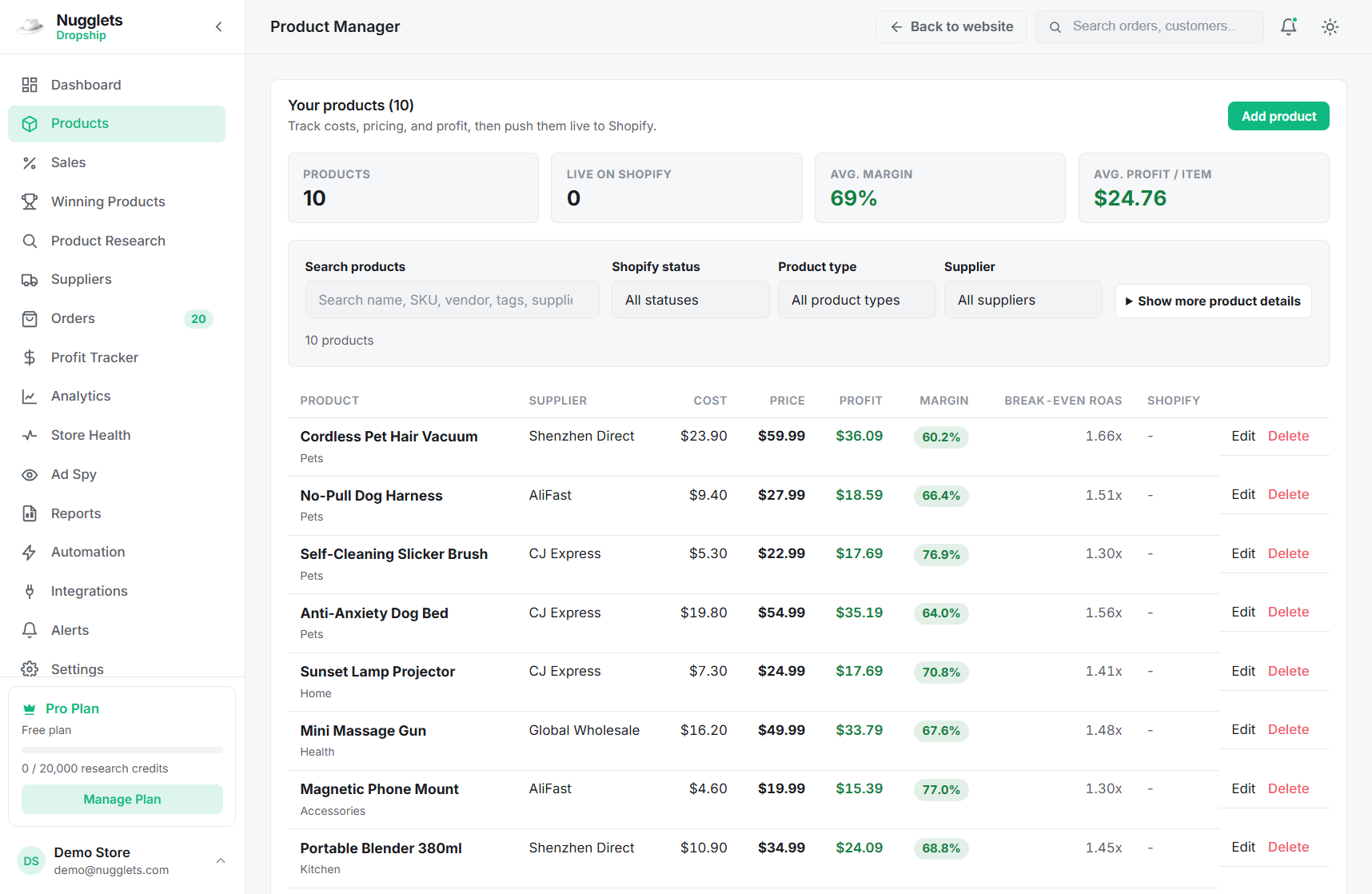Click the Store Health pulse icon

point(30,436)
